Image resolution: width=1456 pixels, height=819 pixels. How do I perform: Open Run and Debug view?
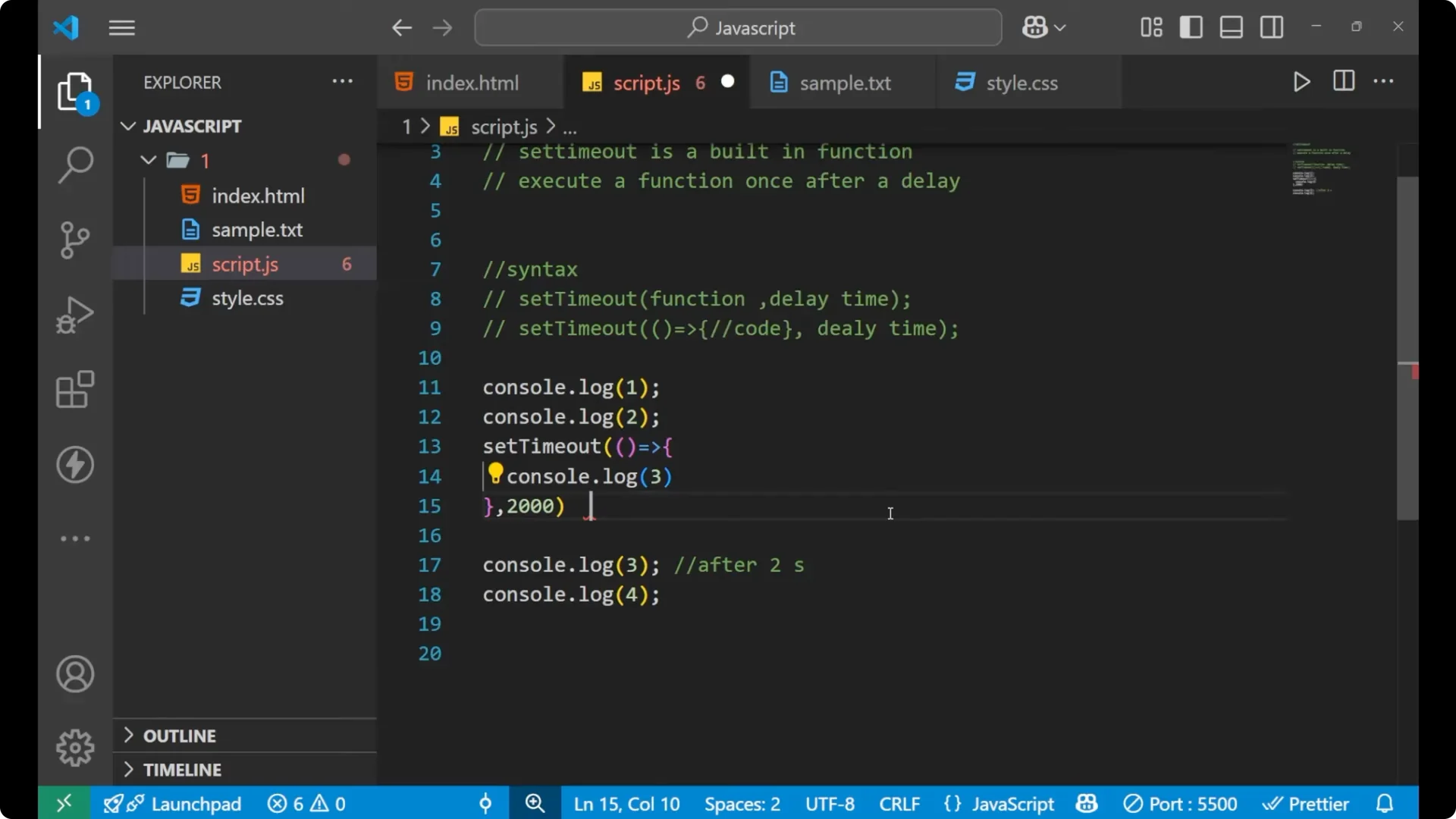pos(74,314)
